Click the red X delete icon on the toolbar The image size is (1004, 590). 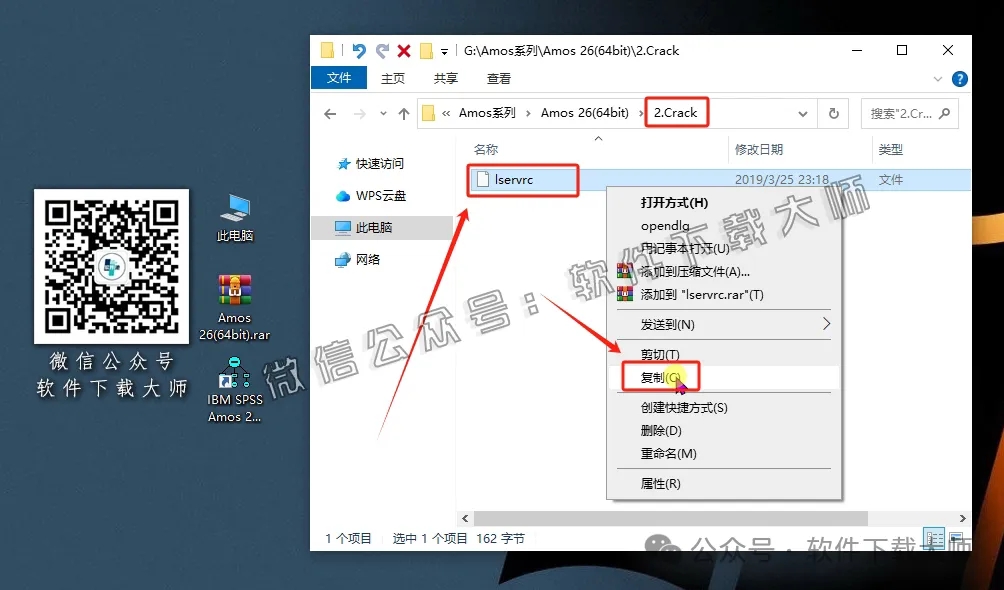(x=403, y=49)
